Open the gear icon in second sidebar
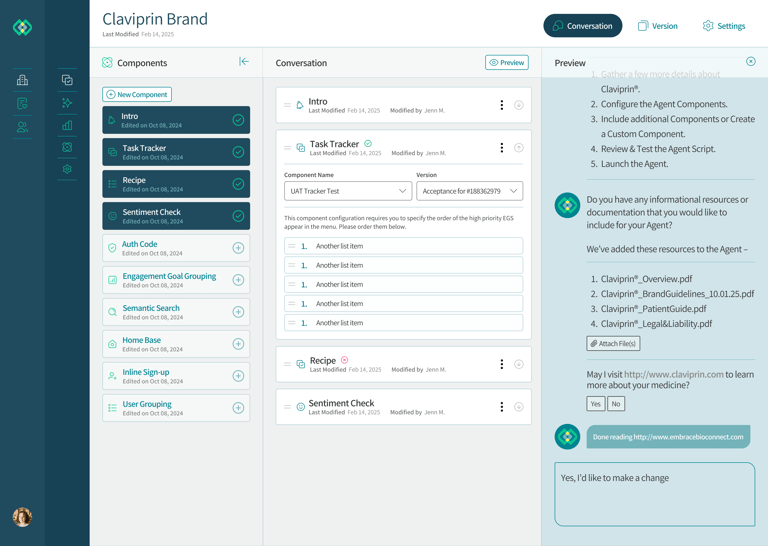This screenshot has height=546, width=768. [x=67, y=169]
